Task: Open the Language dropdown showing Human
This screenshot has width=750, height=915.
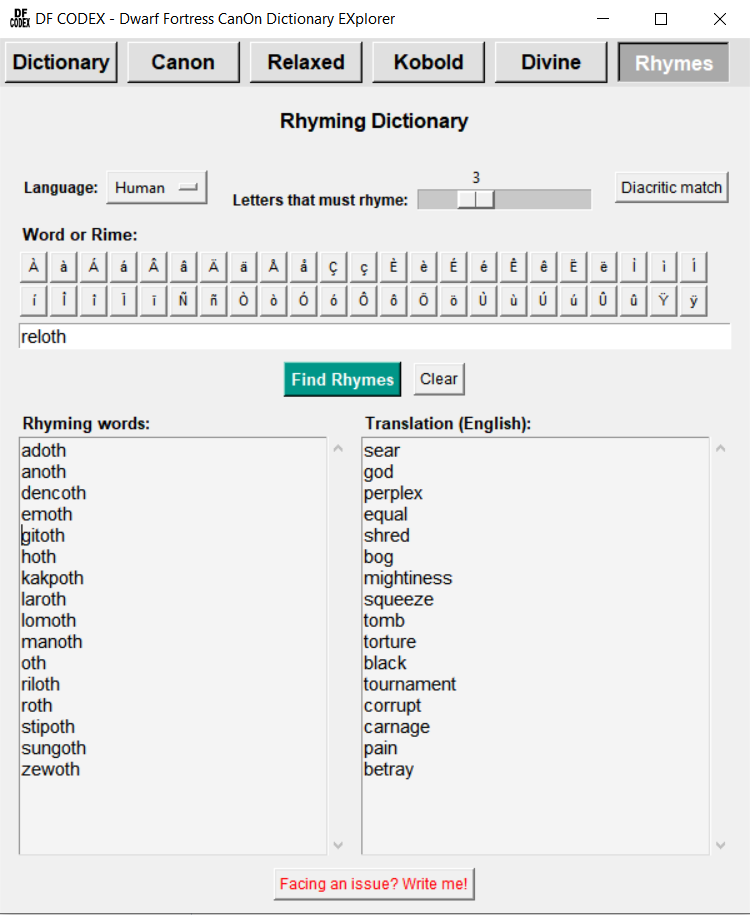Action: (x=156, y=187)
